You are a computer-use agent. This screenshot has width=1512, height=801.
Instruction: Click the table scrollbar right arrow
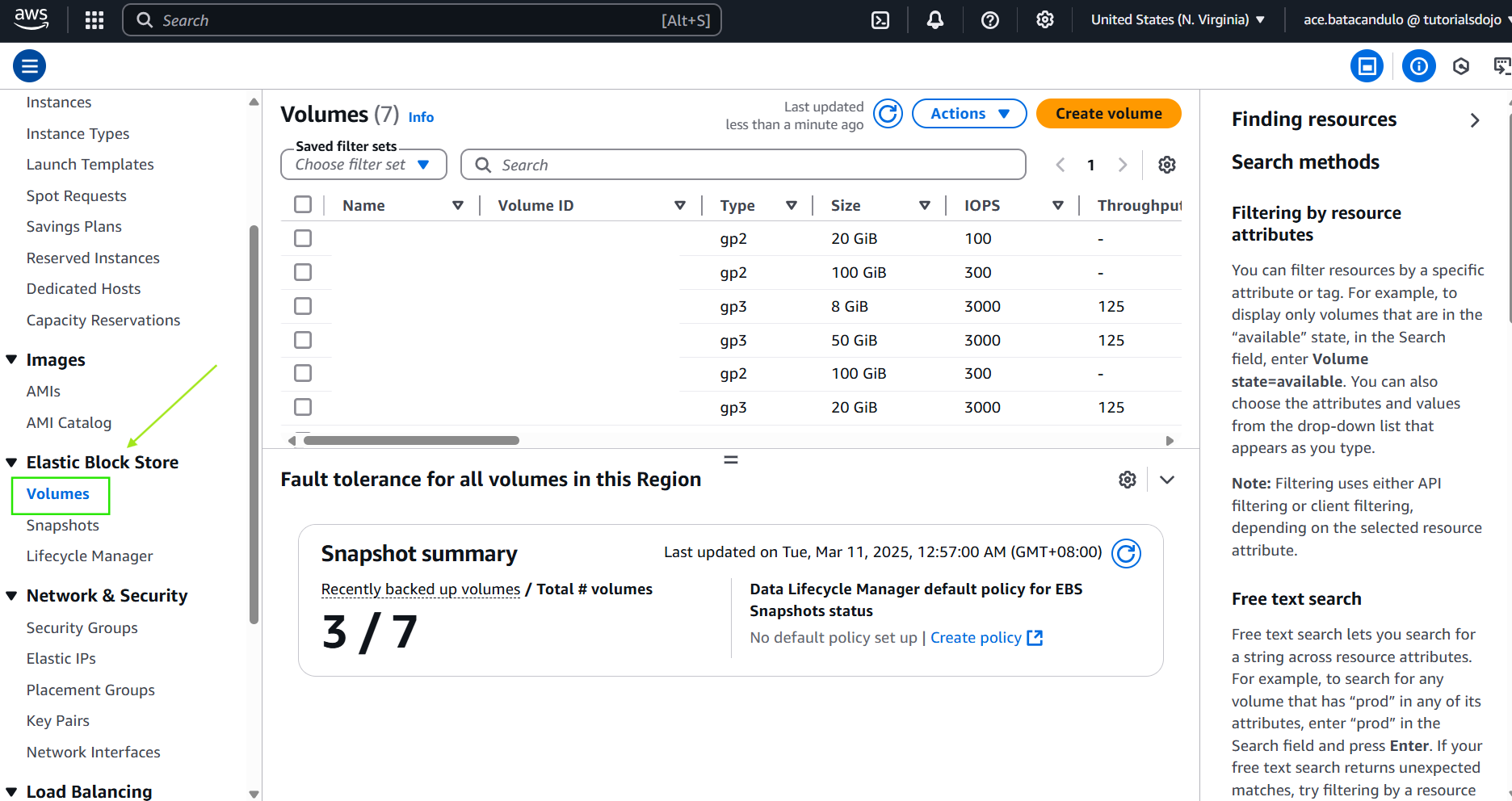click(1170, 441)
